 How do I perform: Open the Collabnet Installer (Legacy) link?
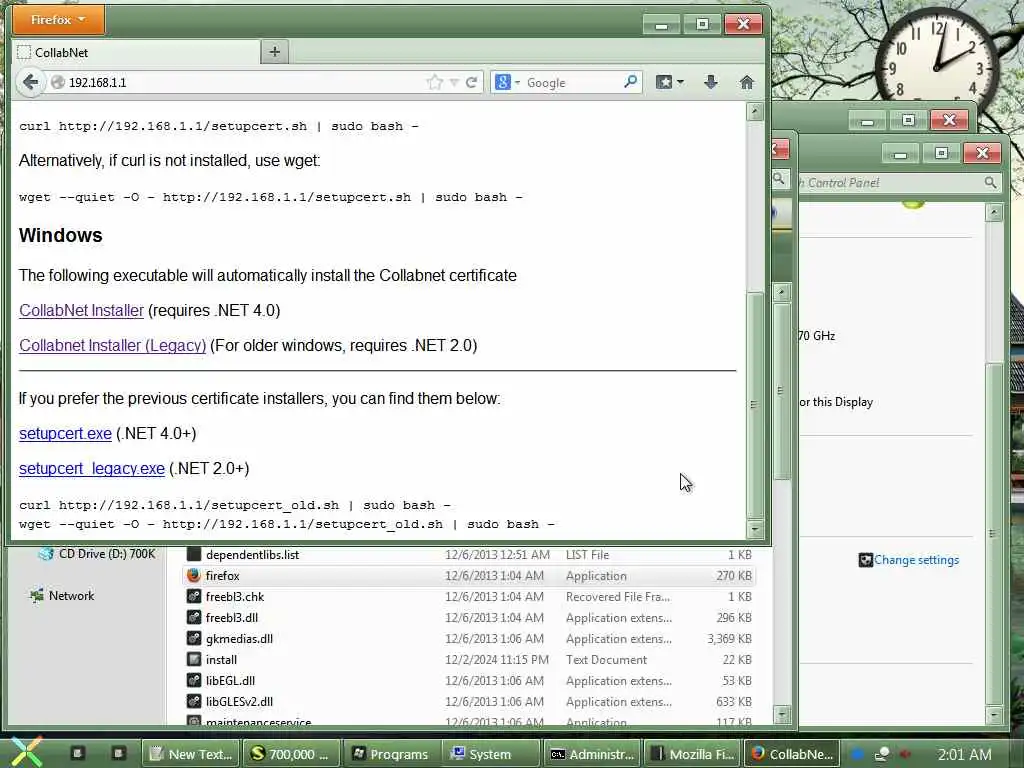[112, 345]
